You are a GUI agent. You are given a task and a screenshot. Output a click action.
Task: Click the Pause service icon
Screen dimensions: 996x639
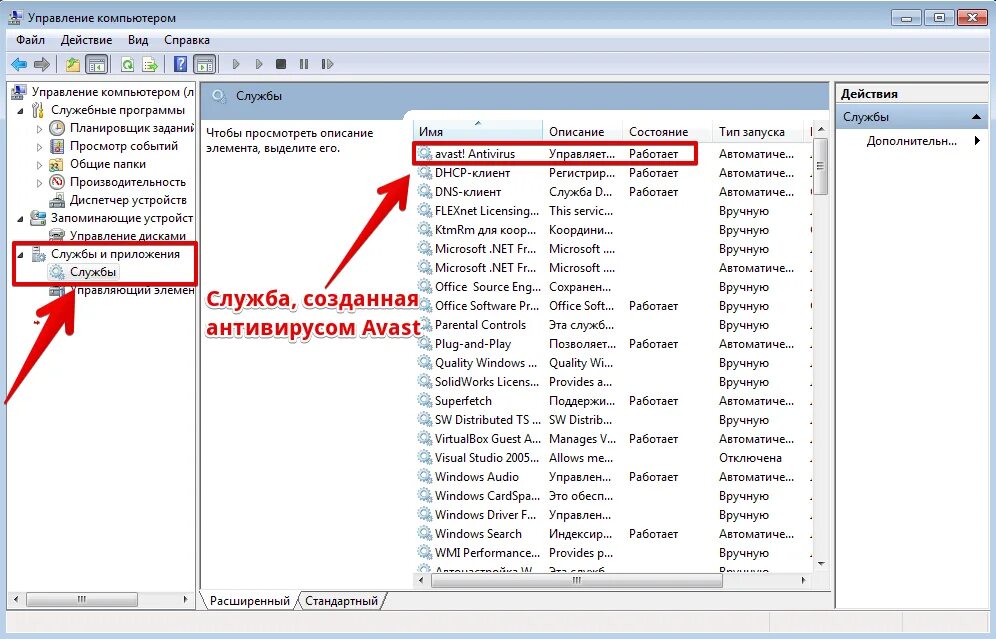click(x=304, y=64)
